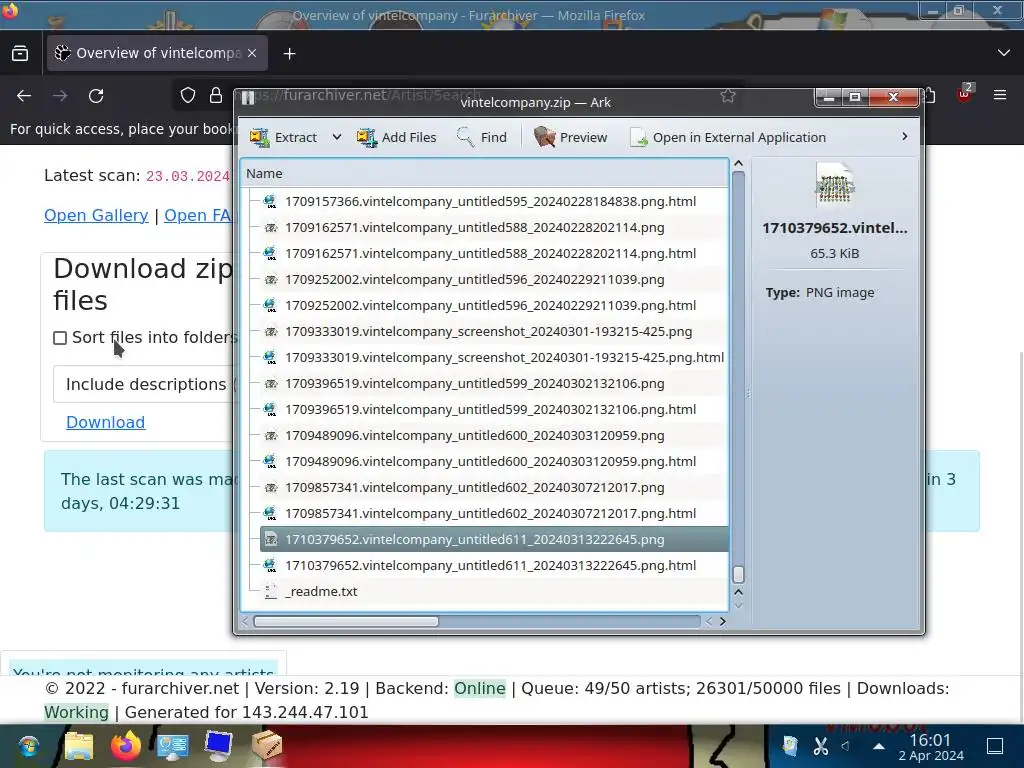Select highlighted 1710379652 untitled611 .png file
The height and width of the screenshot is (768, 1024).
[x=494, y=539]
